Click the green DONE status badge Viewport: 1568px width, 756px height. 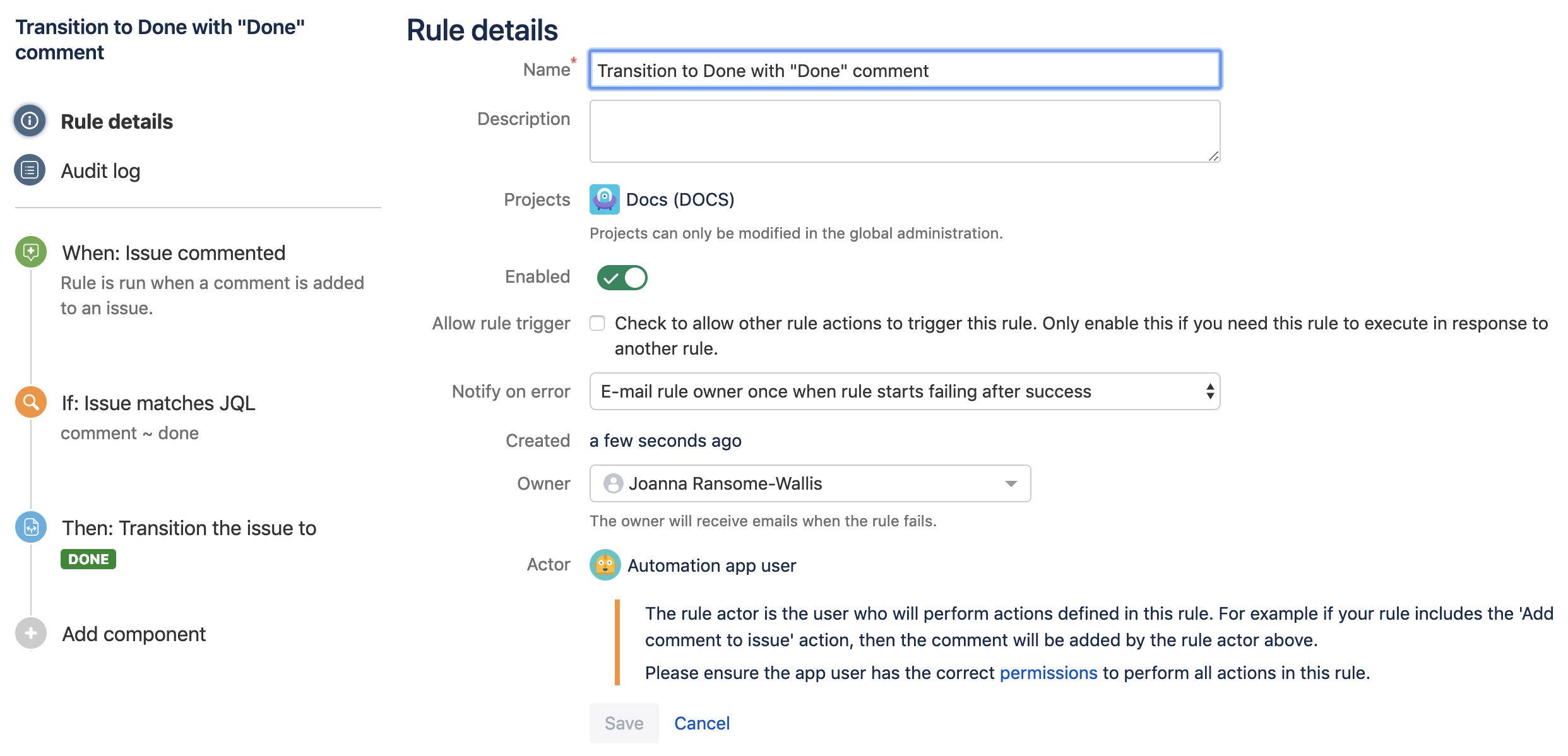click(x=88, y=559)
